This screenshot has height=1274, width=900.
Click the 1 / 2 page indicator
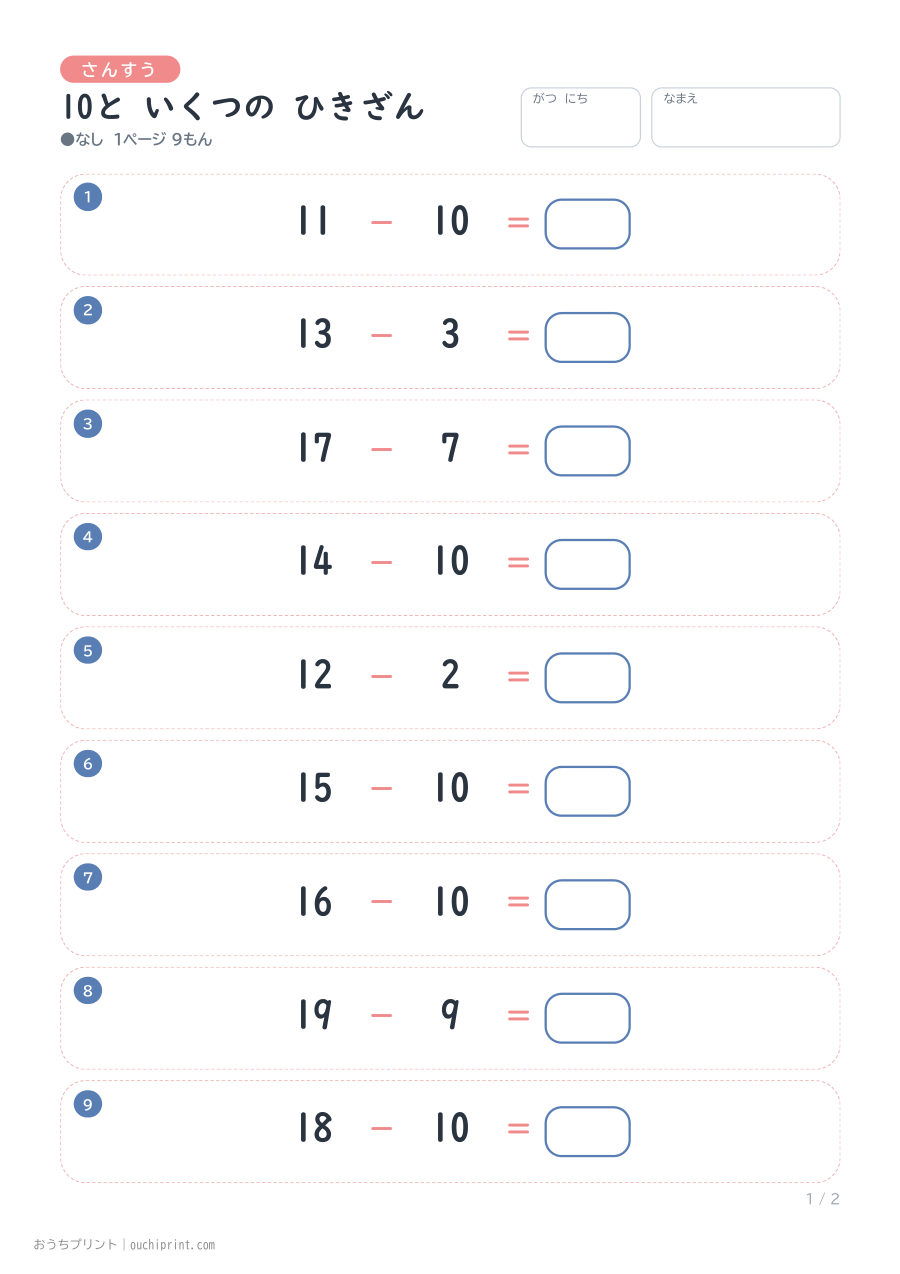point(823,1199)
